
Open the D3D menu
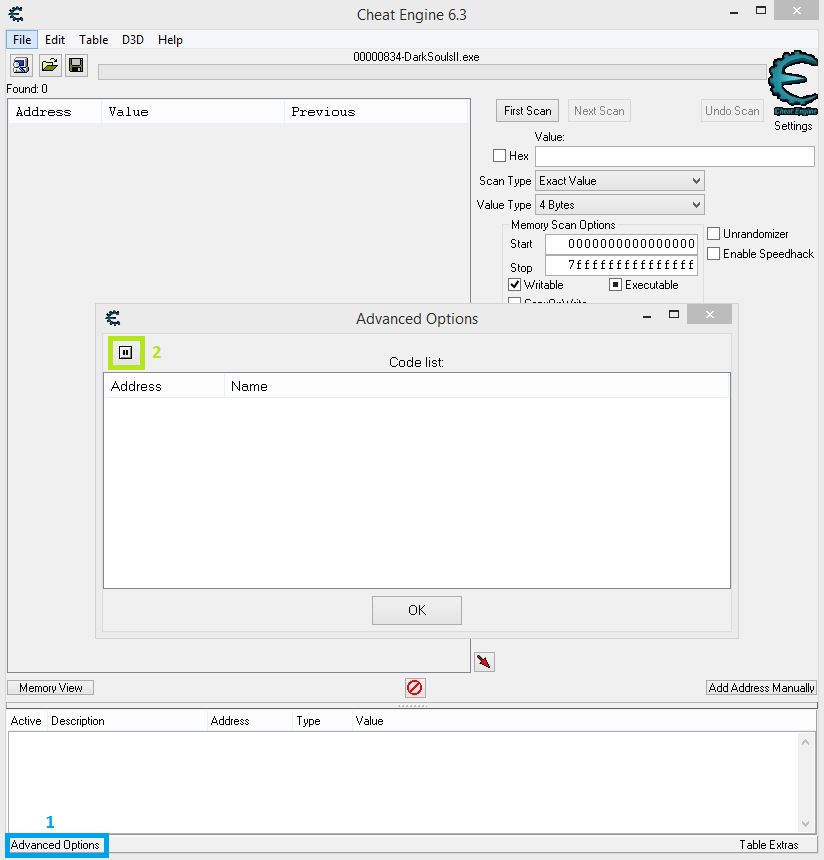[133, 39]
